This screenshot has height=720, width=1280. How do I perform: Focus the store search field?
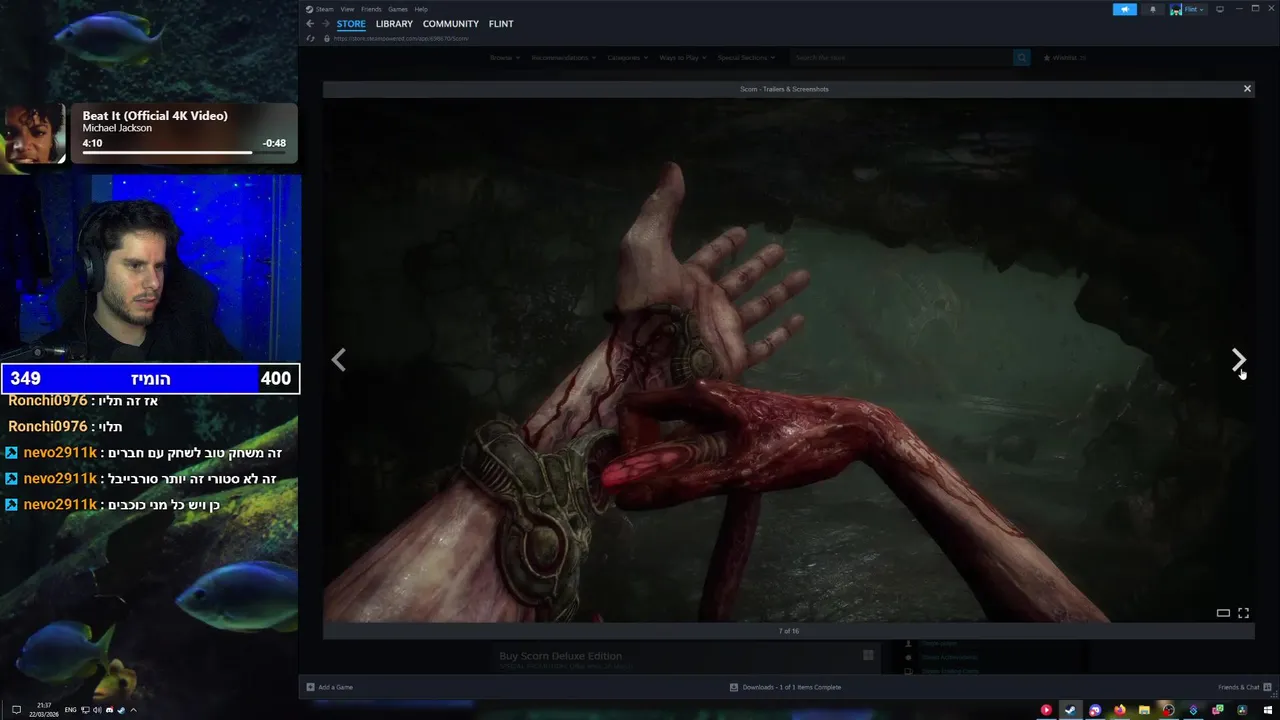(900, 58)
